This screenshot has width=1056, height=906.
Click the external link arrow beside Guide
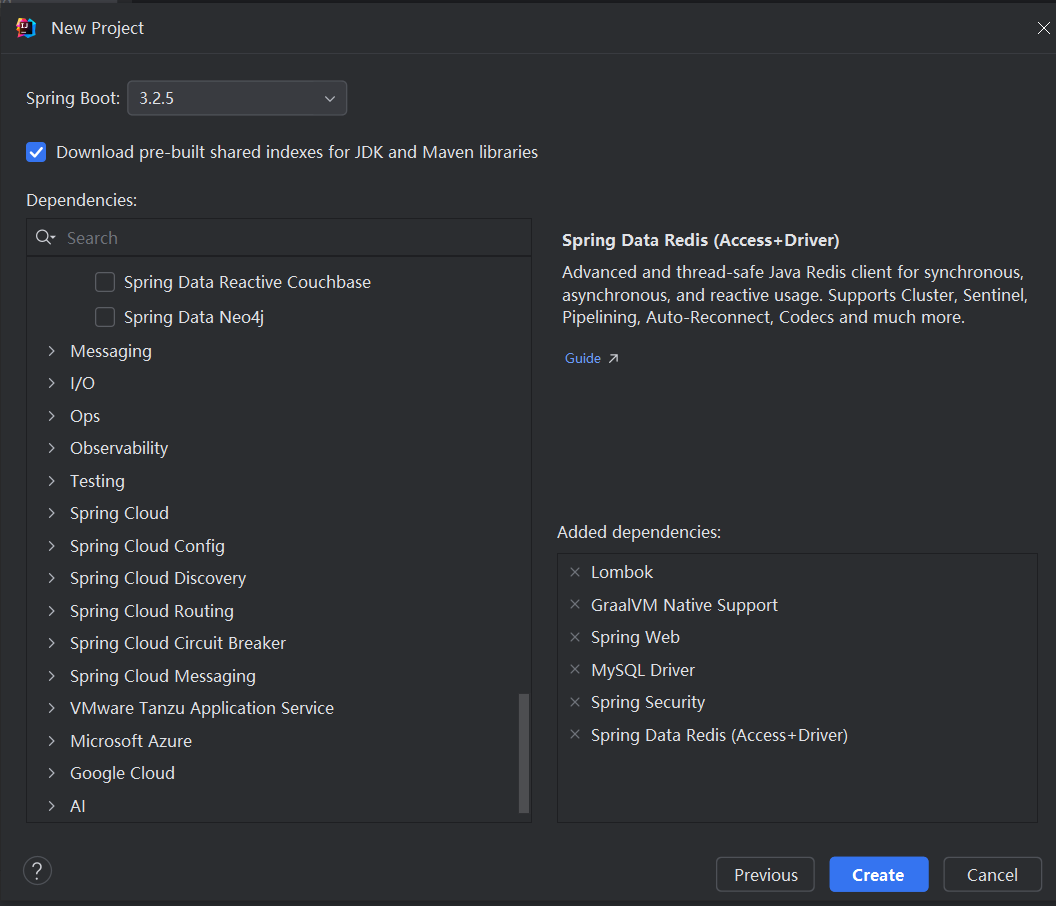click(613, 358)
